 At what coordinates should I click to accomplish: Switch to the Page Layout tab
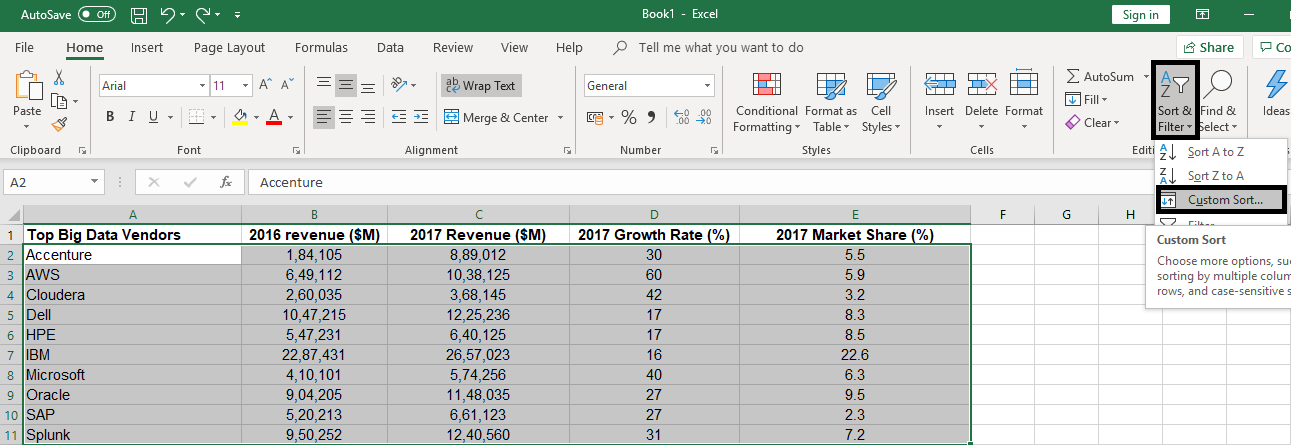click(230, 47)
